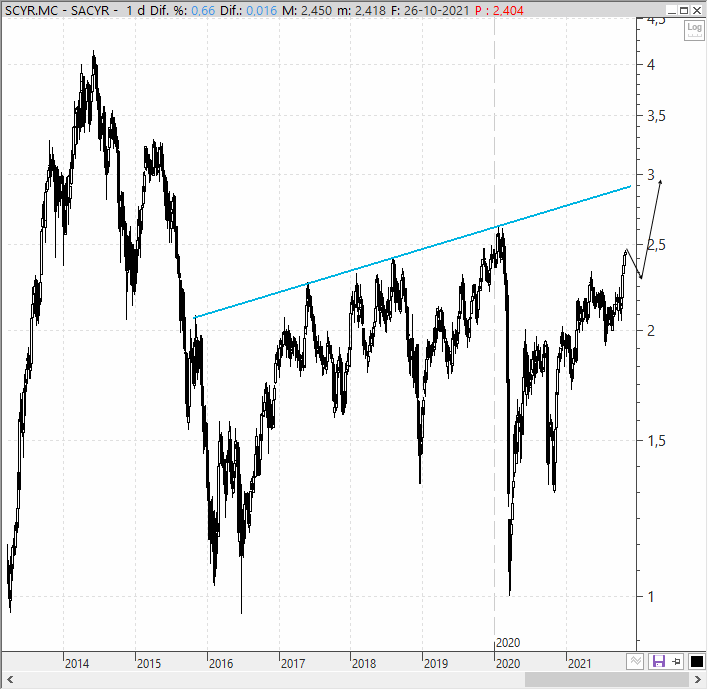Viewport: 708px width, 690px height.
Task: Click the 2014 label on time axis
Action: [77, 664]
